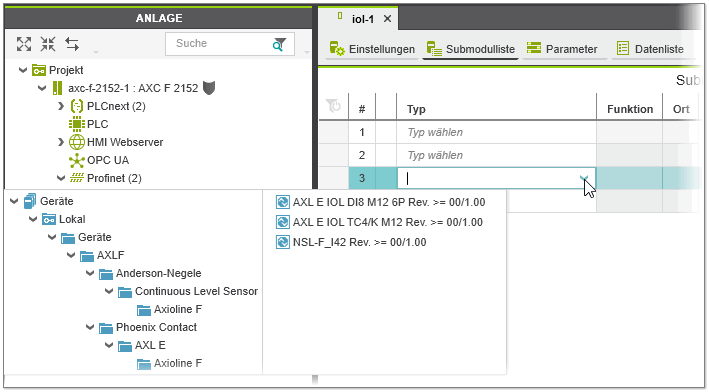This screenshot has width=709, height=392.
Task: Expand the PLCnext (2) node
Action: [61, 106]
